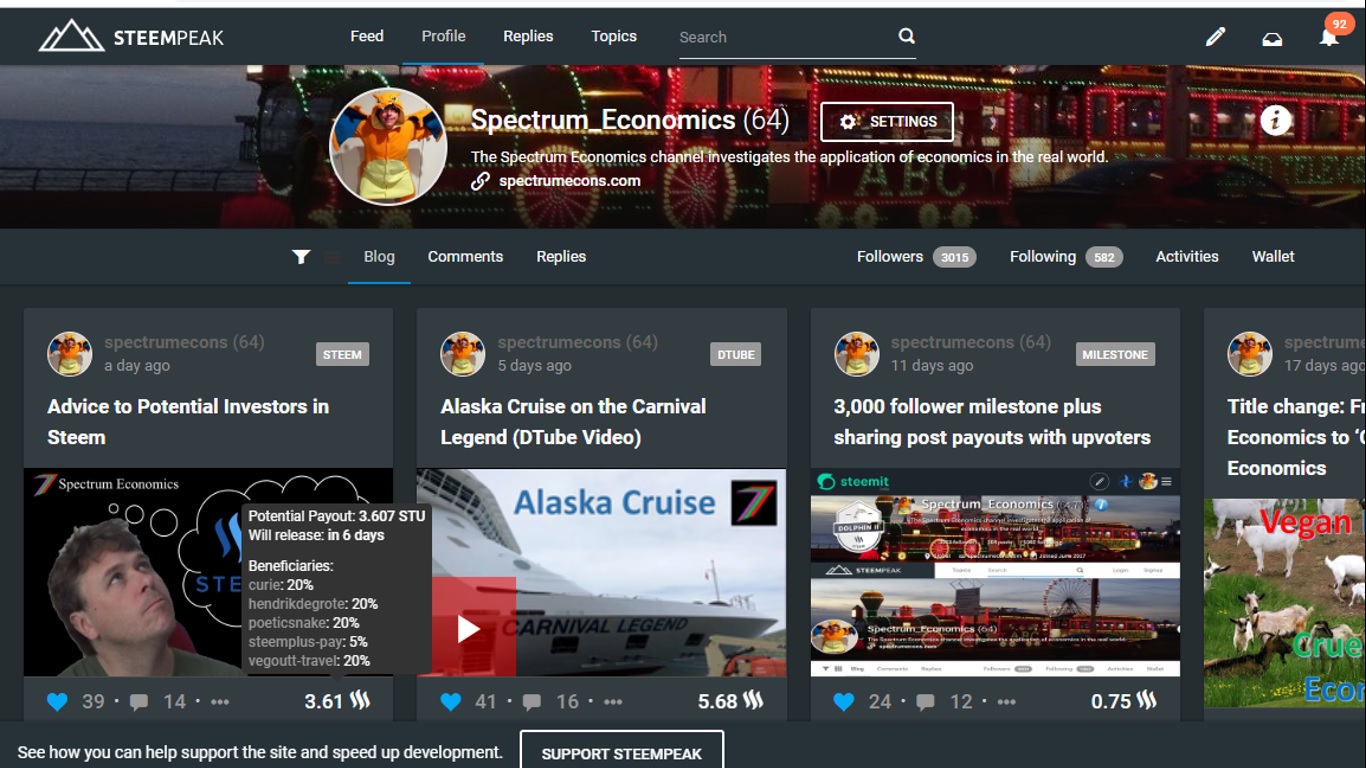This screenshot has height=768, width=1366.
Task: Open the Vegan goats post thumbnail
Action: pyautogui.click(x=1285, y=603)
